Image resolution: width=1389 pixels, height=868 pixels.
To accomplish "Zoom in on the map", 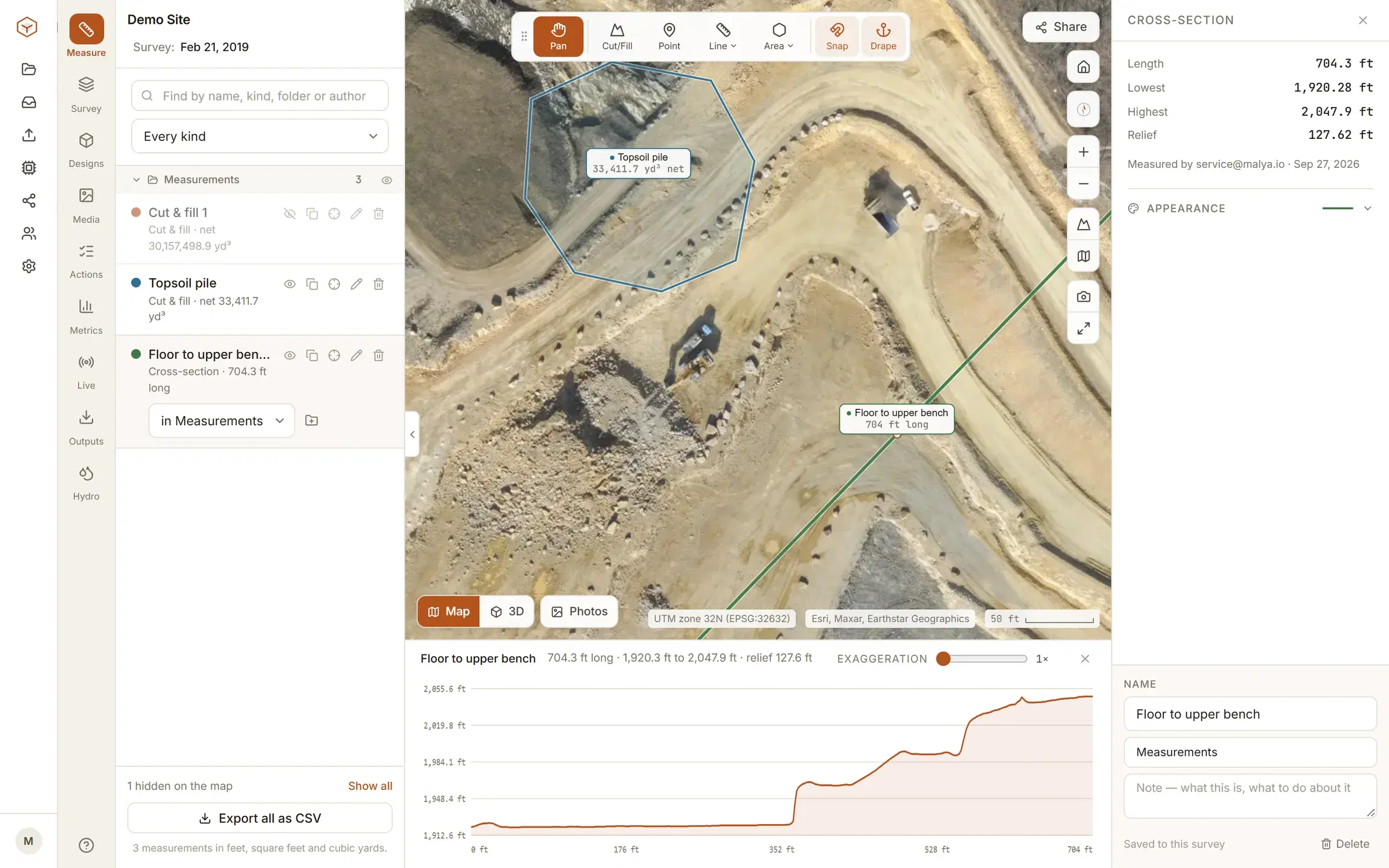I will 1083,152.
